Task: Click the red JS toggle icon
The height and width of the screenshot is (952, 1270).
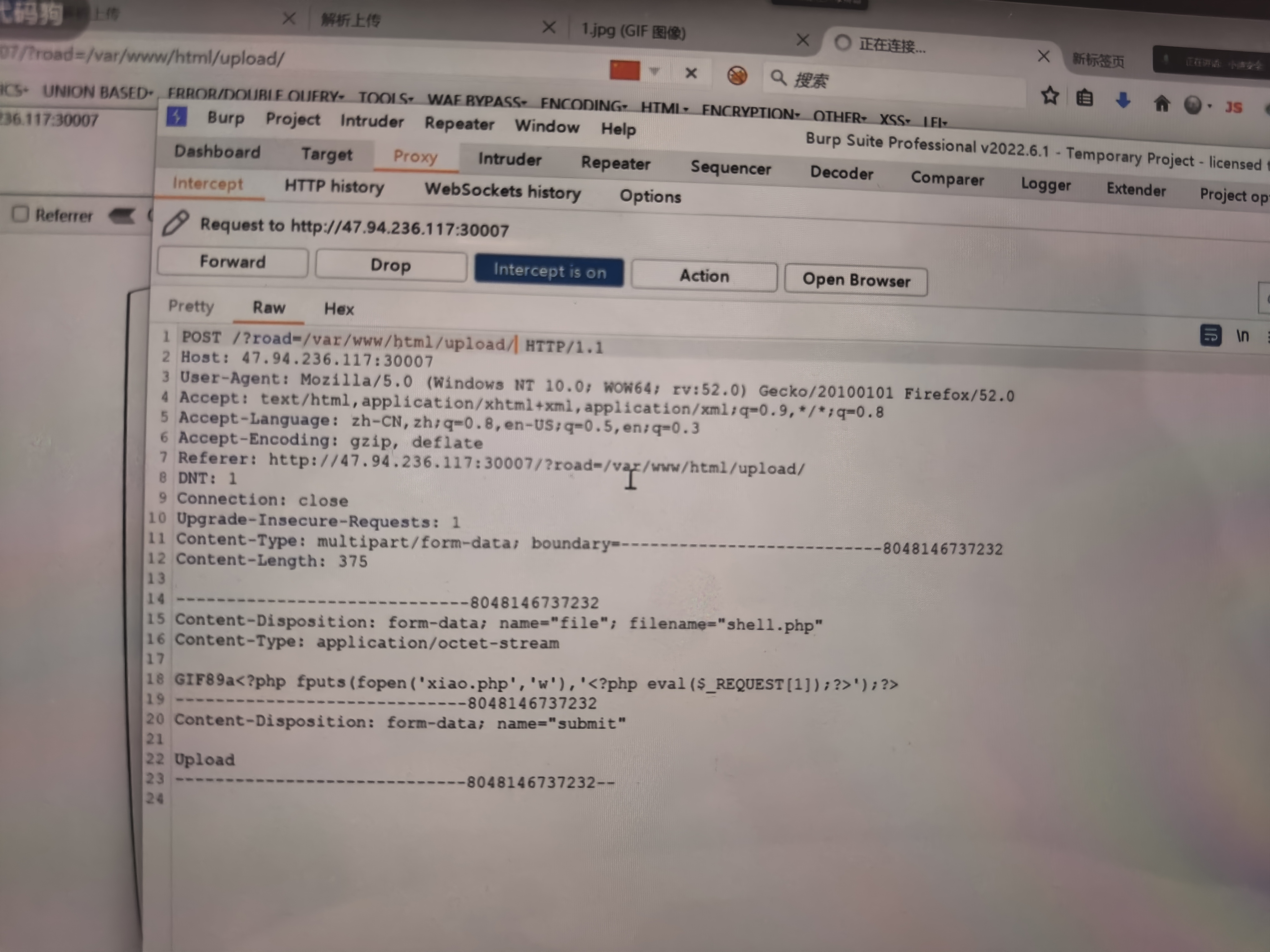Action: (x=1233, y=107)
